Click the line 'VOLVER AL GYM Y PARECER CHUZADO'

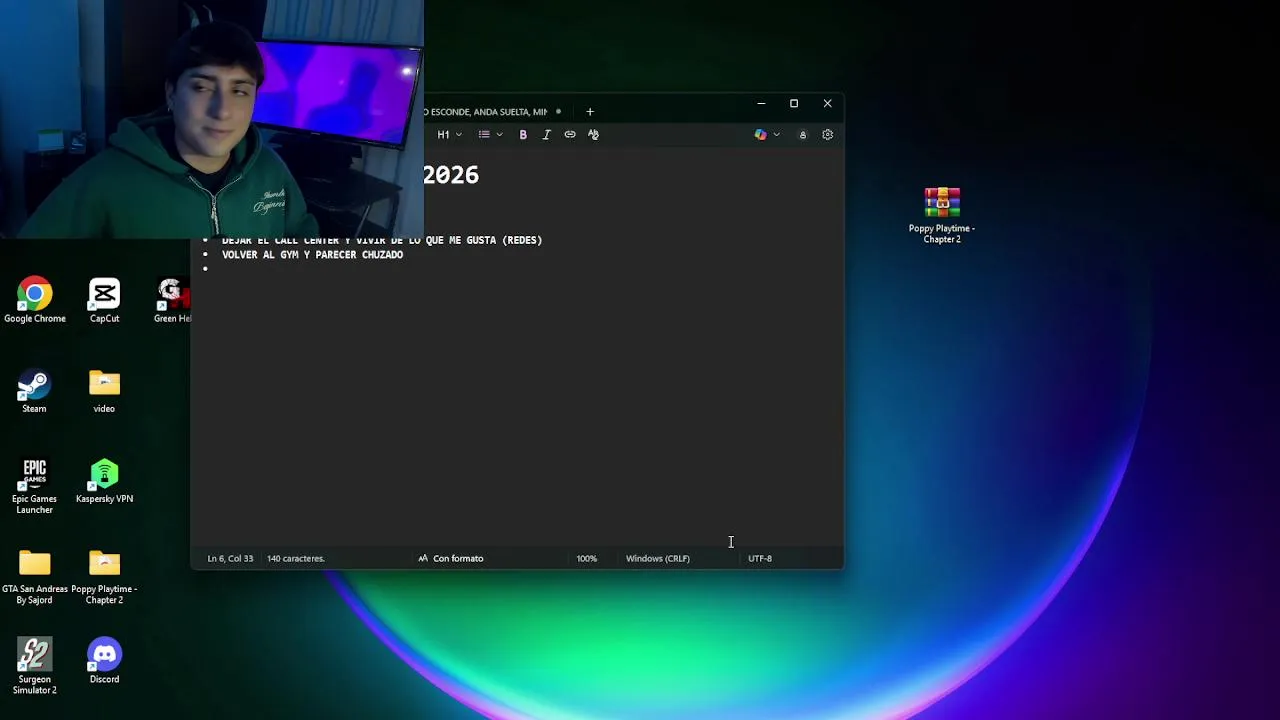click(x=312, y=255)
